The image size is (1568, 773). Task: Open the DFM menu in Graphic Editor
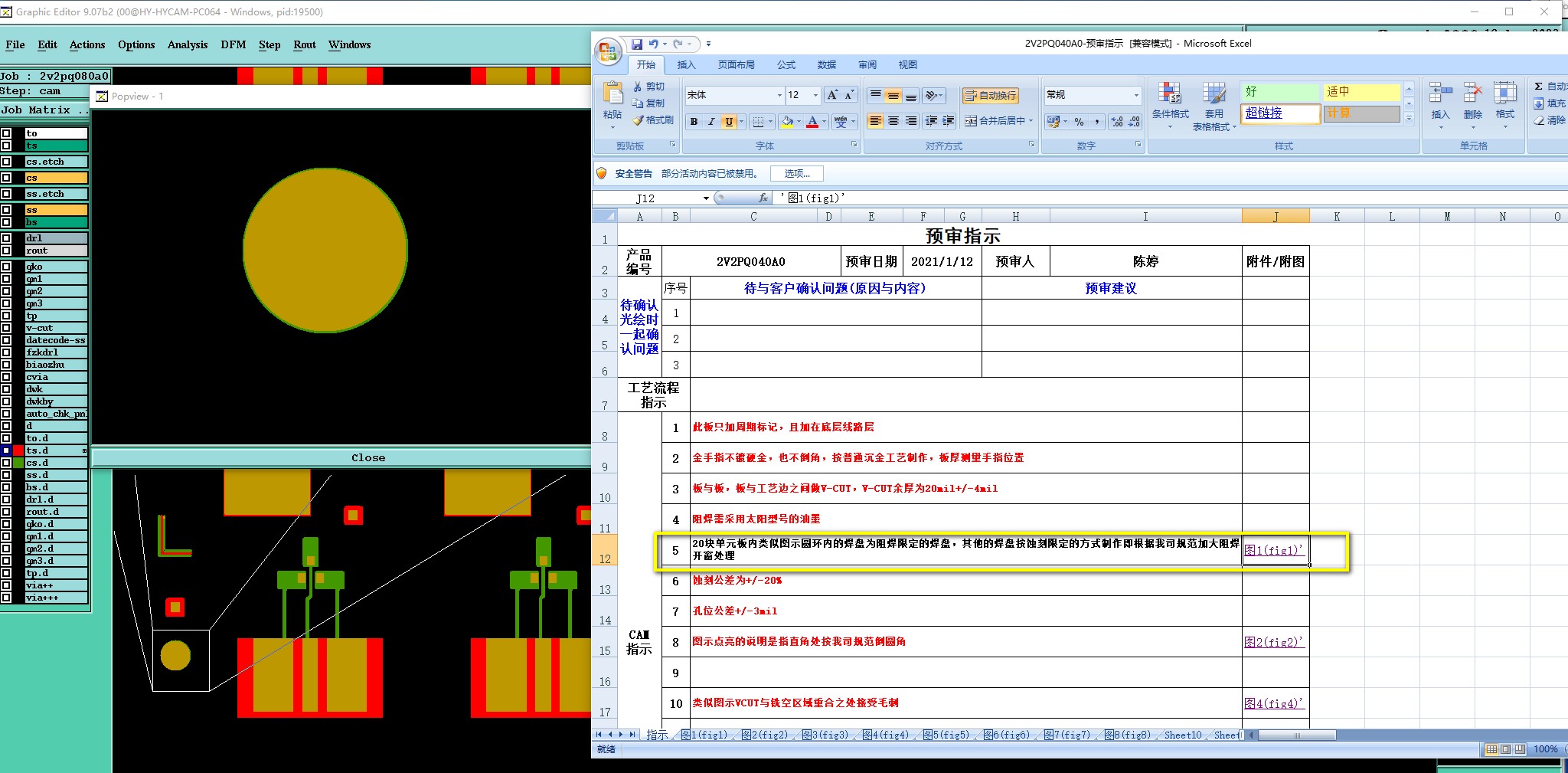[x=234, y=44]
